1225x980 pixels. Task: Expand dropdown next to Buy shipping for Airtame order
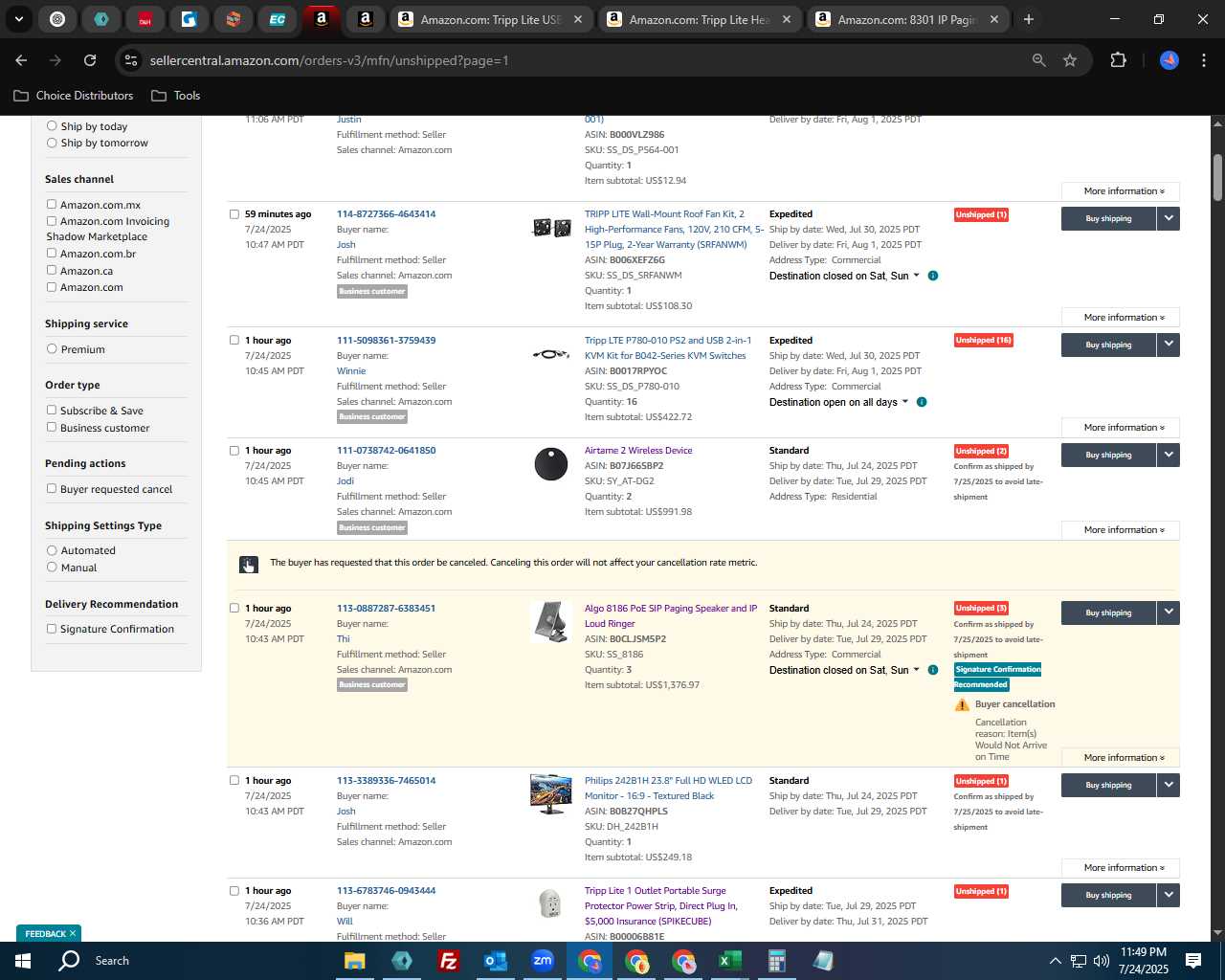[x=1169, y=455]
